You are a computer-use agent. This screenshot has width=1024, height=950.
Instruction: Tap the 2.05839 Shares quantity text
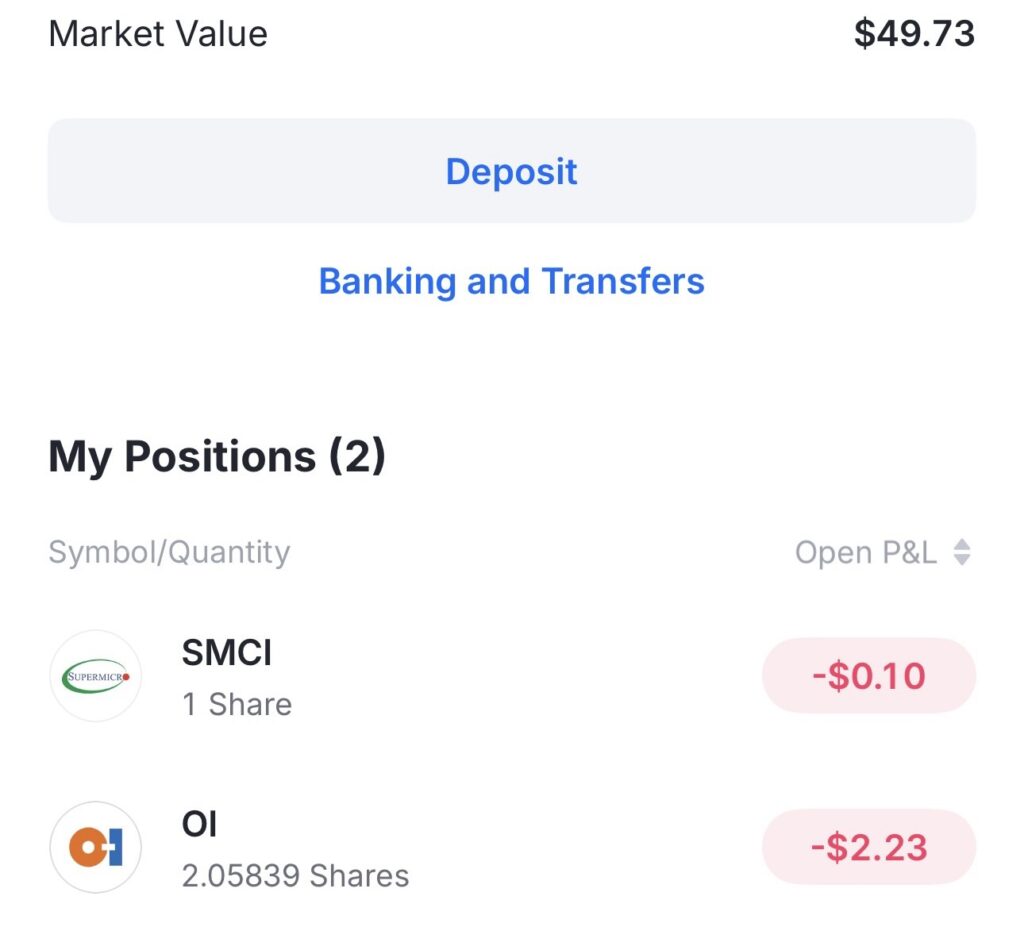point(295,876)
